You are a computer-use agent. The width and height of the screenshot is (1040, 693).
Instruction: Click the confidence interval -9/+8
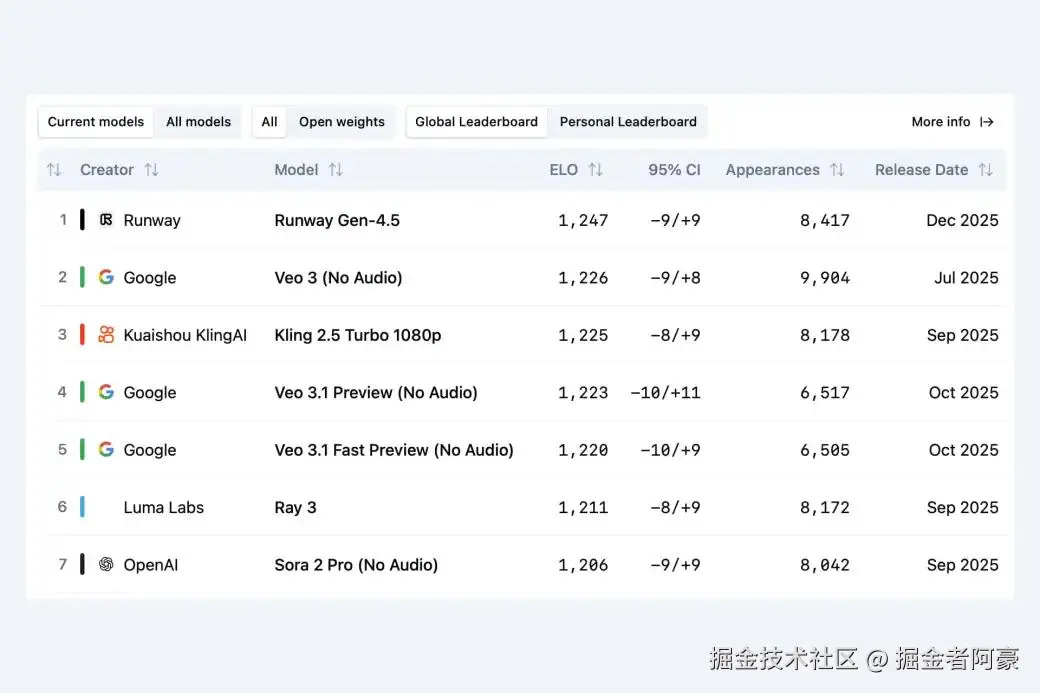[x=675, y=278]
